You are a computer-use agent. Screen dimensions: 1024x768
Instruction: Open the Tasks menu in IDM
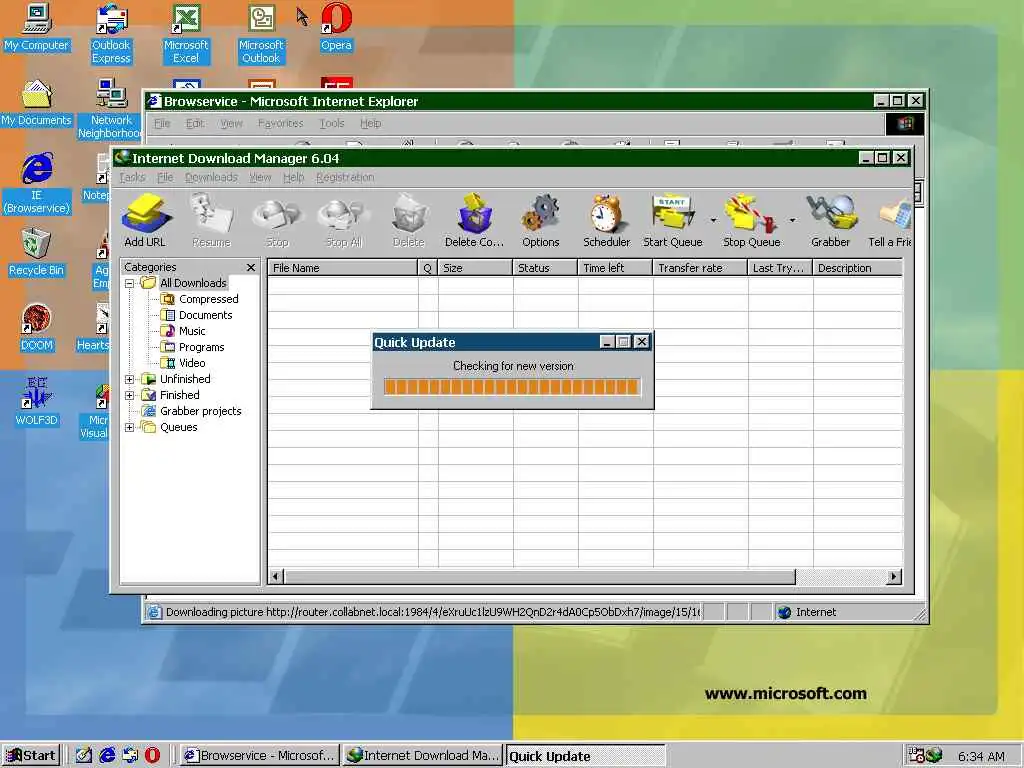click(x=133, y=177)
